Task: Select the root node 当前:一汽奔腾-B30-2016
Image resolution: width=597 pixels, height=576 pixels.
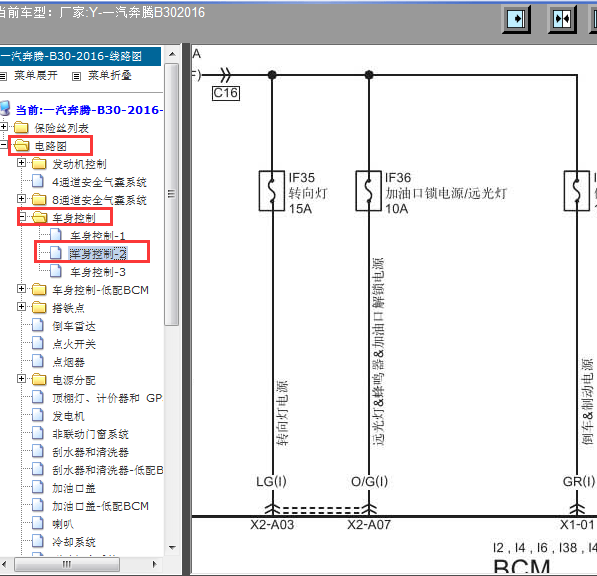Action: click(x=89, y=110)
